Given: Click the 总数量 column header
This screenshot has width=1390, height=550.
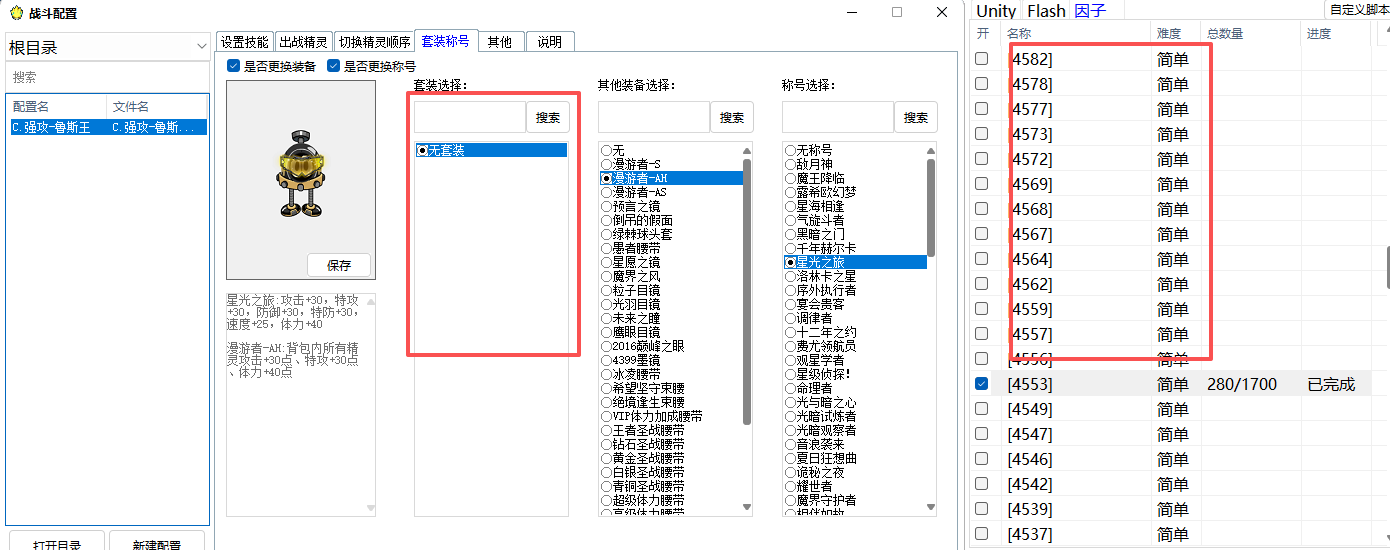Looking at the screenshot, I should (x=1251, y=33).
